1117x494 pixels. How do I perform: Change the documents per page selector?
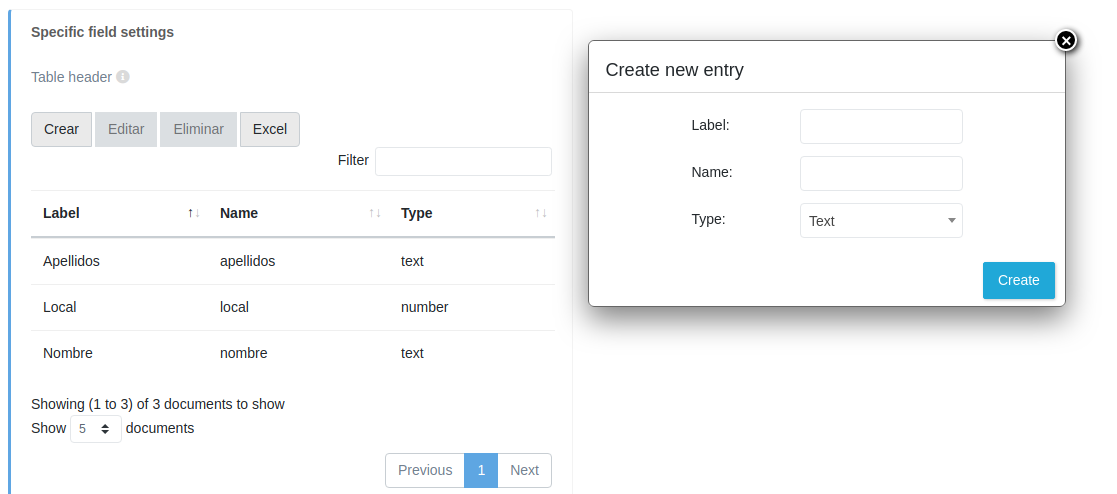pos(96,429)
